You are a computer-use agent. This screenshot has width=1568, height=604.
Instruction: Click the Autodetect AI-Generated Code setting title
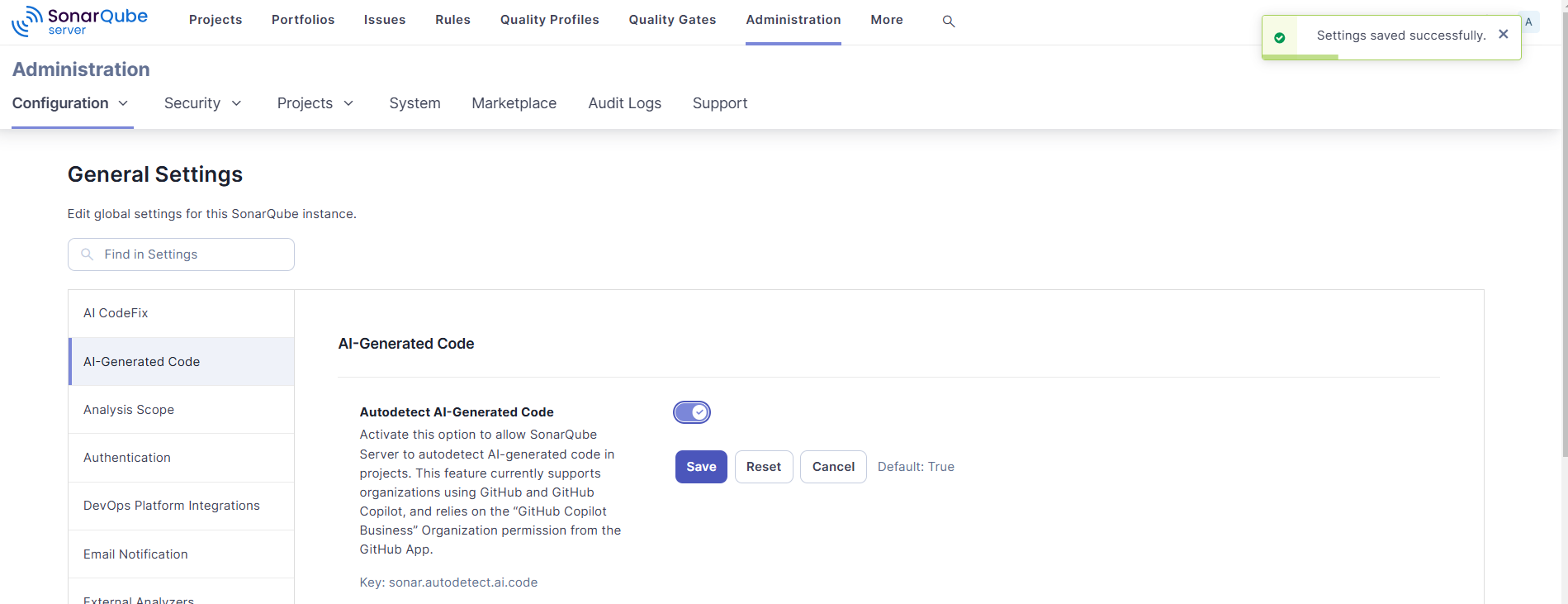pyautogui.click(x=457, y=412)
